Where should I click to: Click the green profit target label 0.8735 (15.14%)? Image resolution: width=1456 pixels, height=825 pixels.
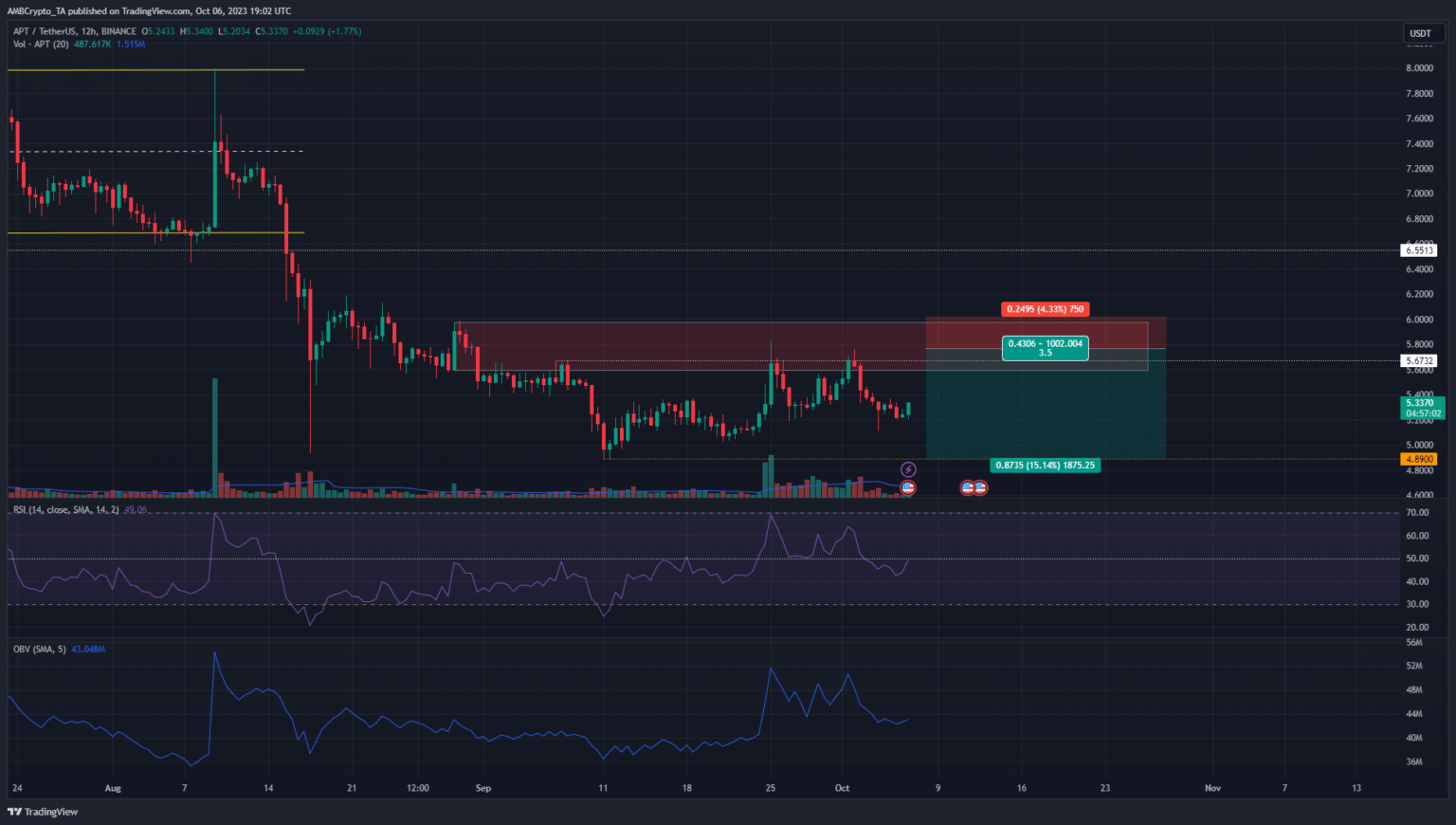[x=1045, y=466]
